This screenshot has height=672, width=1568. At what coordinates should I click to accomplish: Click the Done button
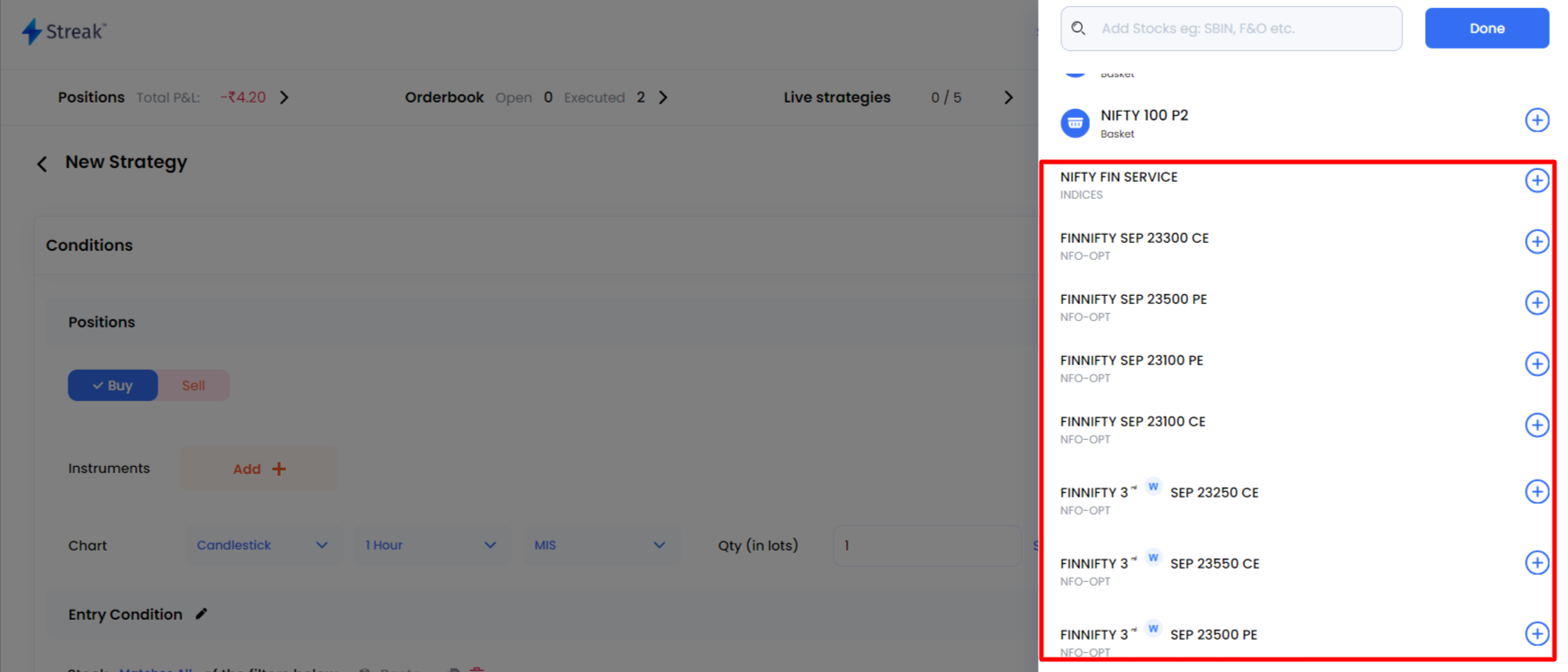pyautogui.click(x=1486, y=29)
